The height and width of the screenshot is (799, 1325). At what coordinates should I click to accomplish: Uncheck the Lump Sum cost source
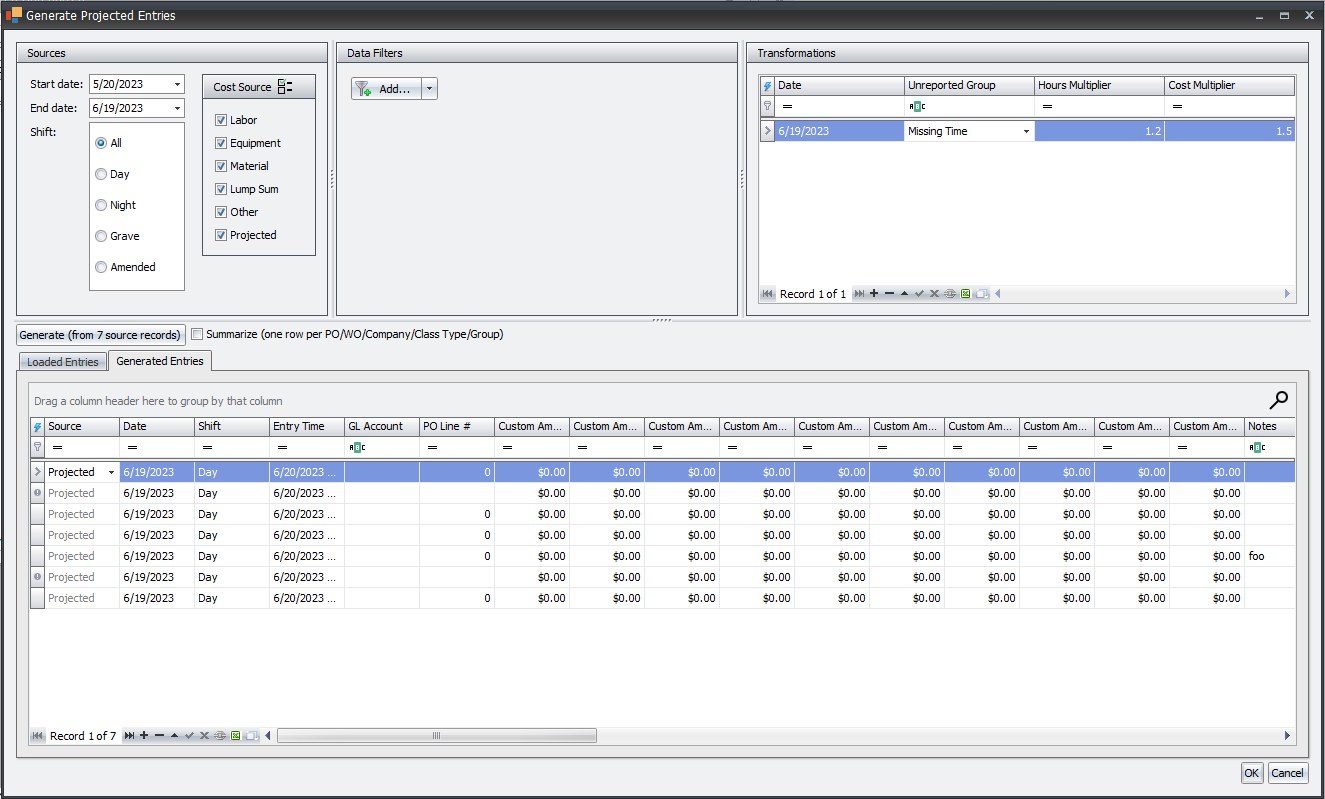(x=221, y=189)
